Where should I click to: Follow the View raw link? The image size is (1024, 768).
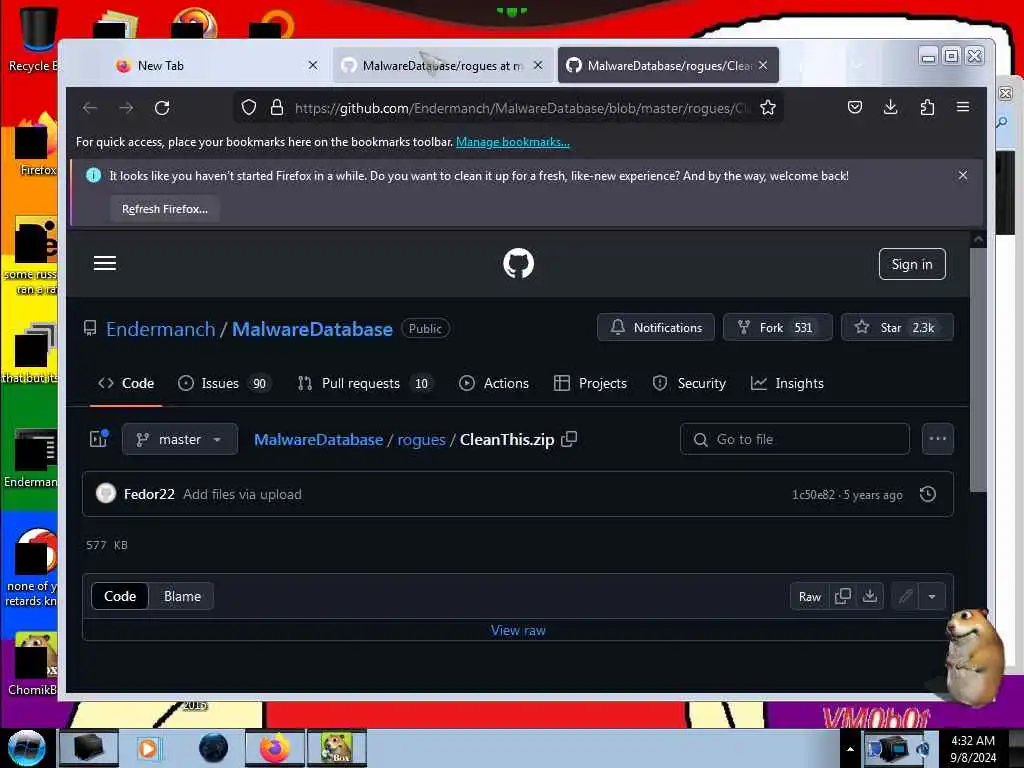(518, 630)
